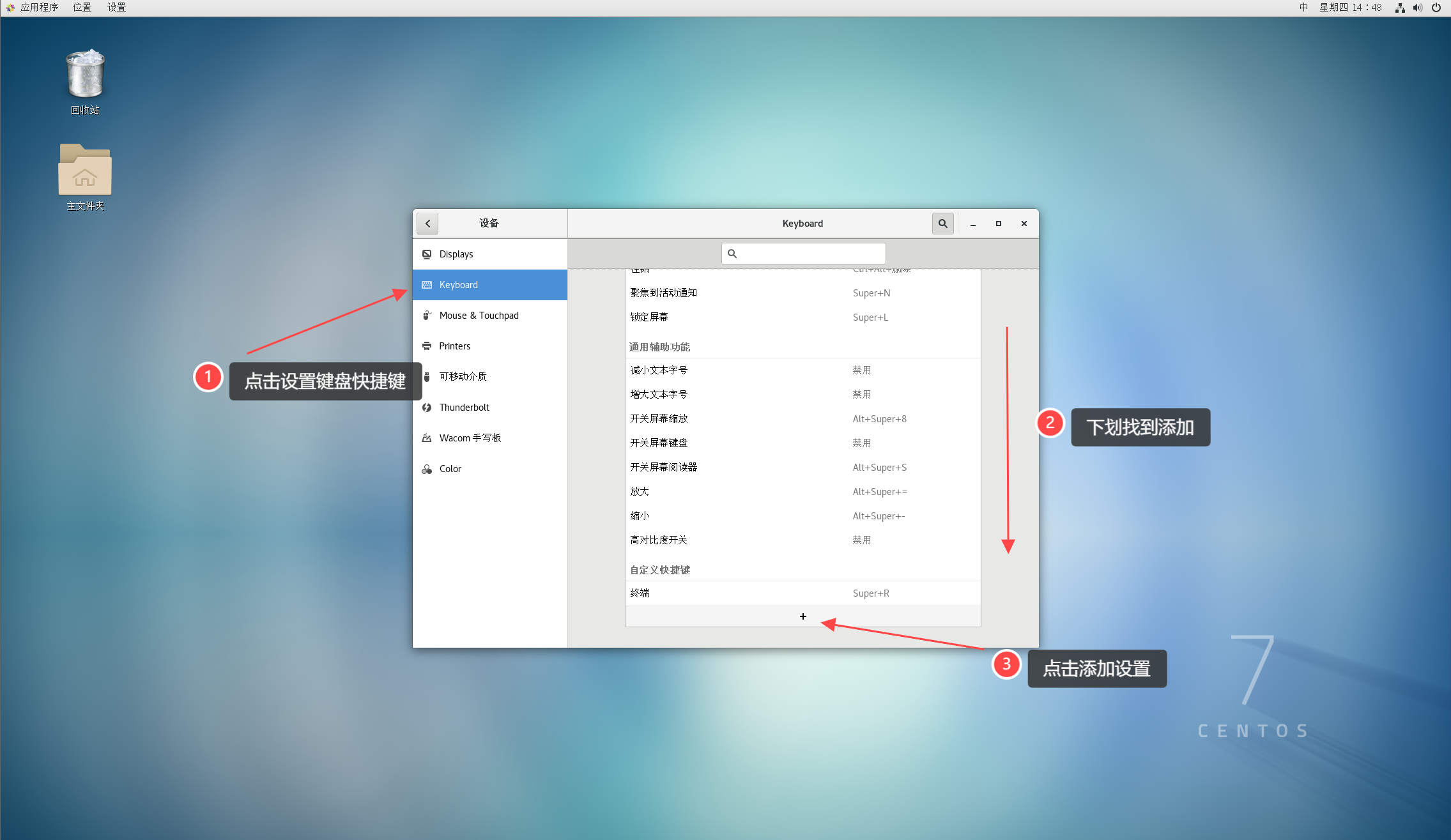
Task: Click the Super+L shortcut value
Action: [x=870, y=317]
